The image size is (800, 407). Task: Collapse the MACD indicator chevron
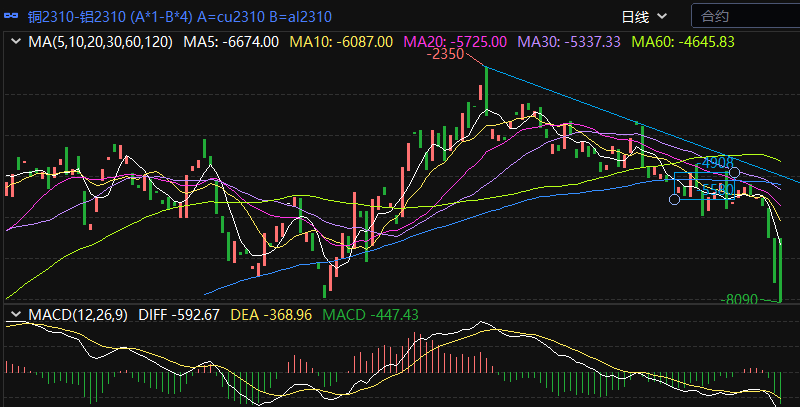(x=15, y=315)
